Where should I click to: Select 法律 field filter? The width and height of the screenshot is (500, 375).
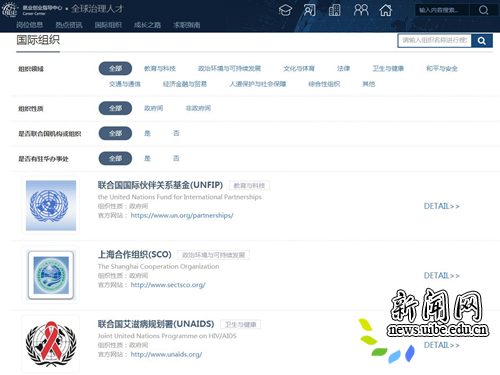click(x=343, y=69)
